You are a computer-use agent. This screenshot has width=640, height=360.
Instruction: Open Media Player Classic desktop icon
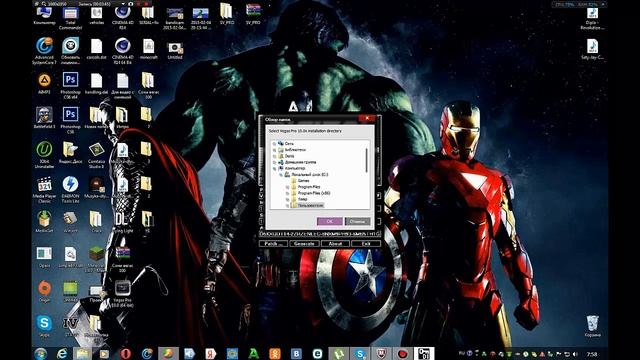click(44, 190)
